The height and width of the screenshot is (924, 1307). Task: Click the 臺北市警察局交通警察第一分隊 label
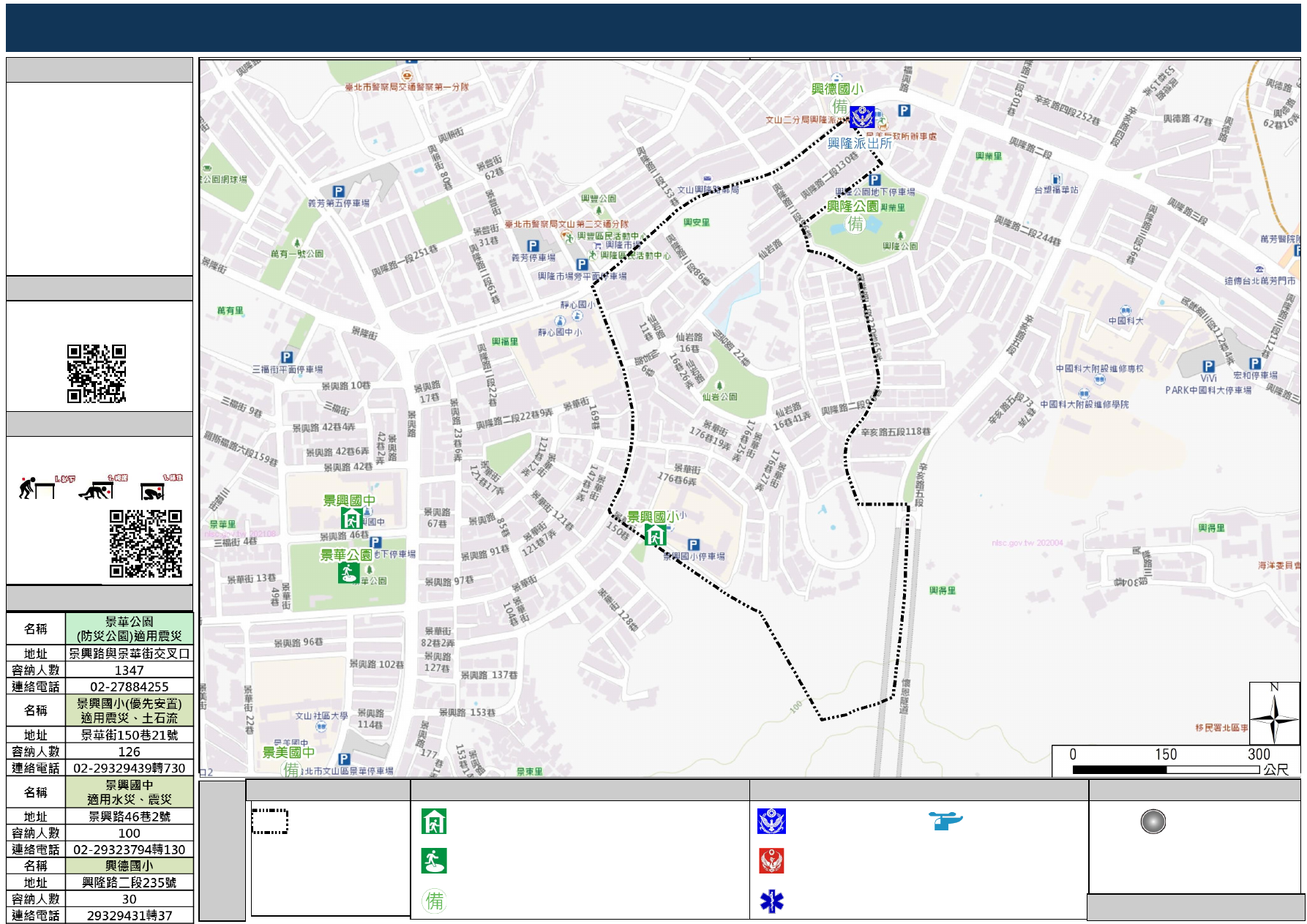[x=407, y=87]
